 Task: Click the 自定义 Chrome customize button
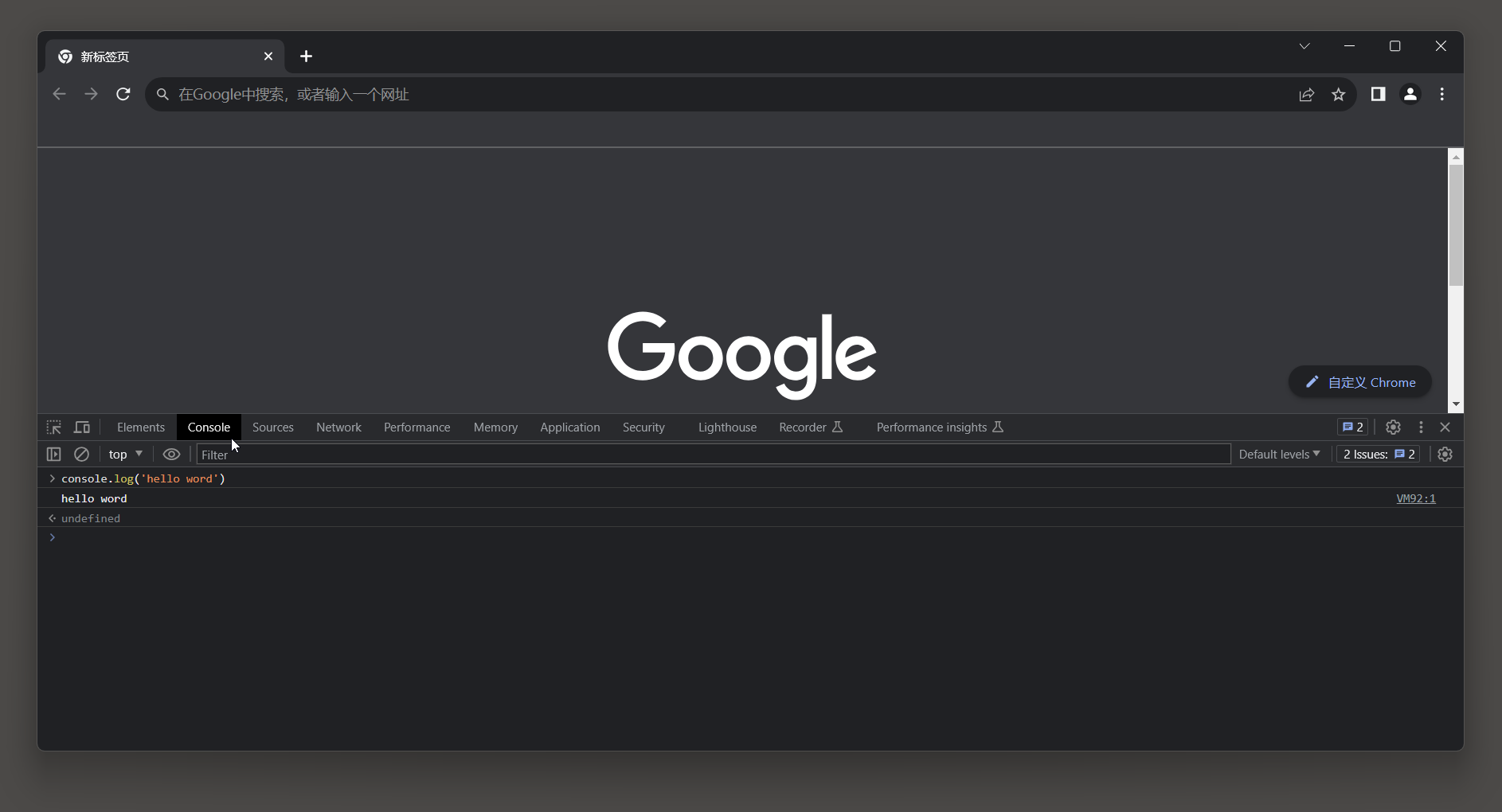(1360, 382)
